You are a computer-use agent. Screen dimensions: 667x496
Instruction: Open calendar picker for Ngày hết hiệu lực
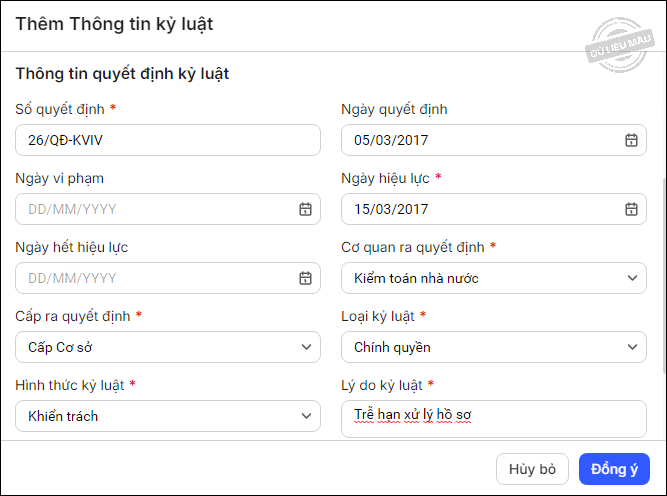click(x=305, y=278)
